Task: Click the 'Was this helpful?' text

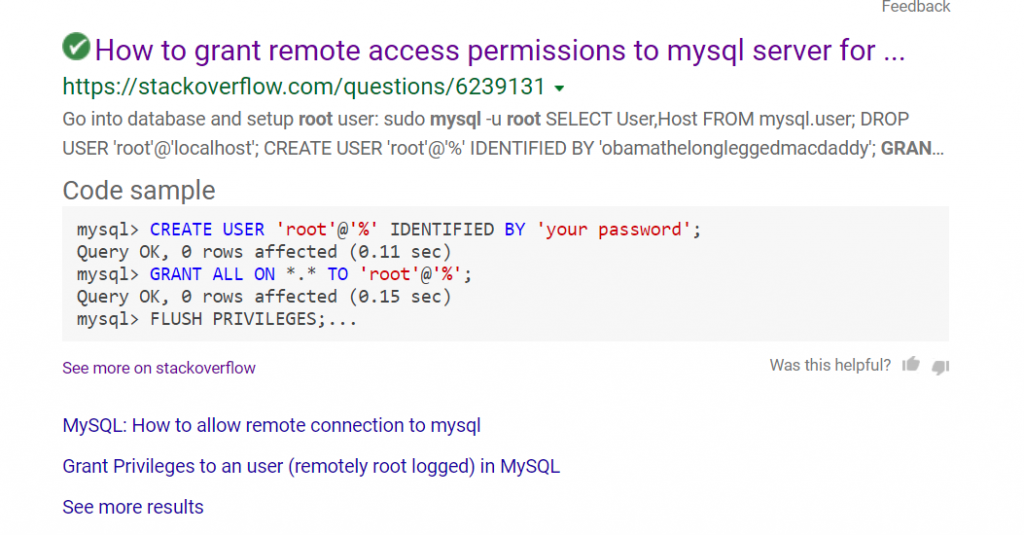Action: tap(830, 365)
